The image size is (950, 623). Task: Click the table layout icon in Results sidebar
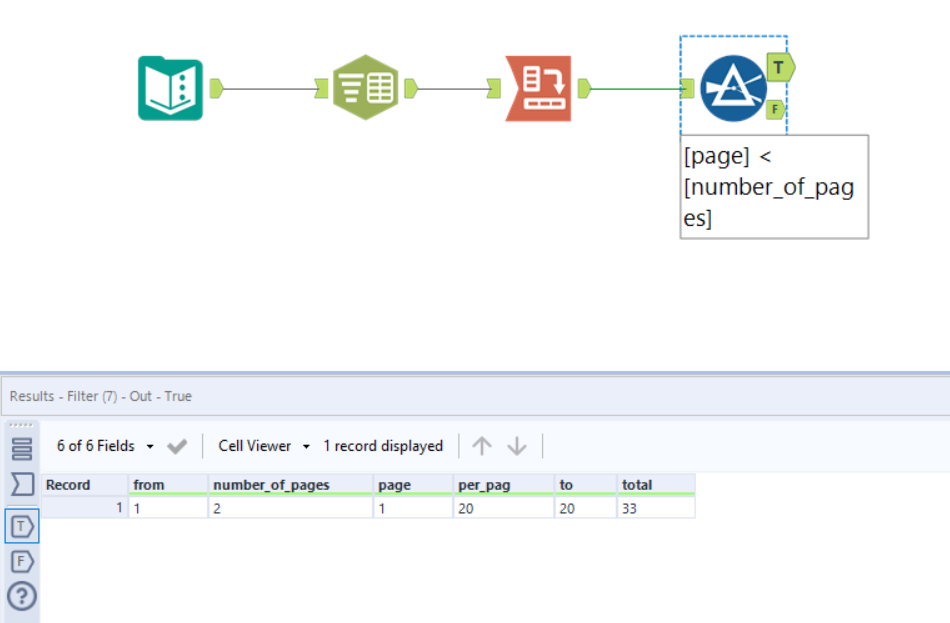point(21,448)
